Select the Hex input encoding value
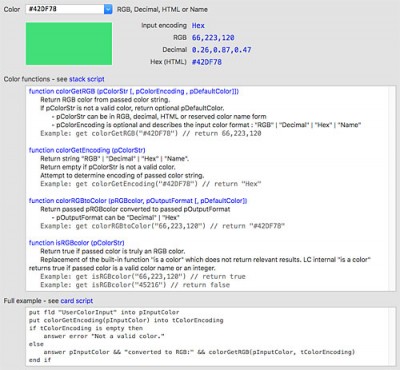The width and height of the screenshot is (400, 370). coord(198,26)
